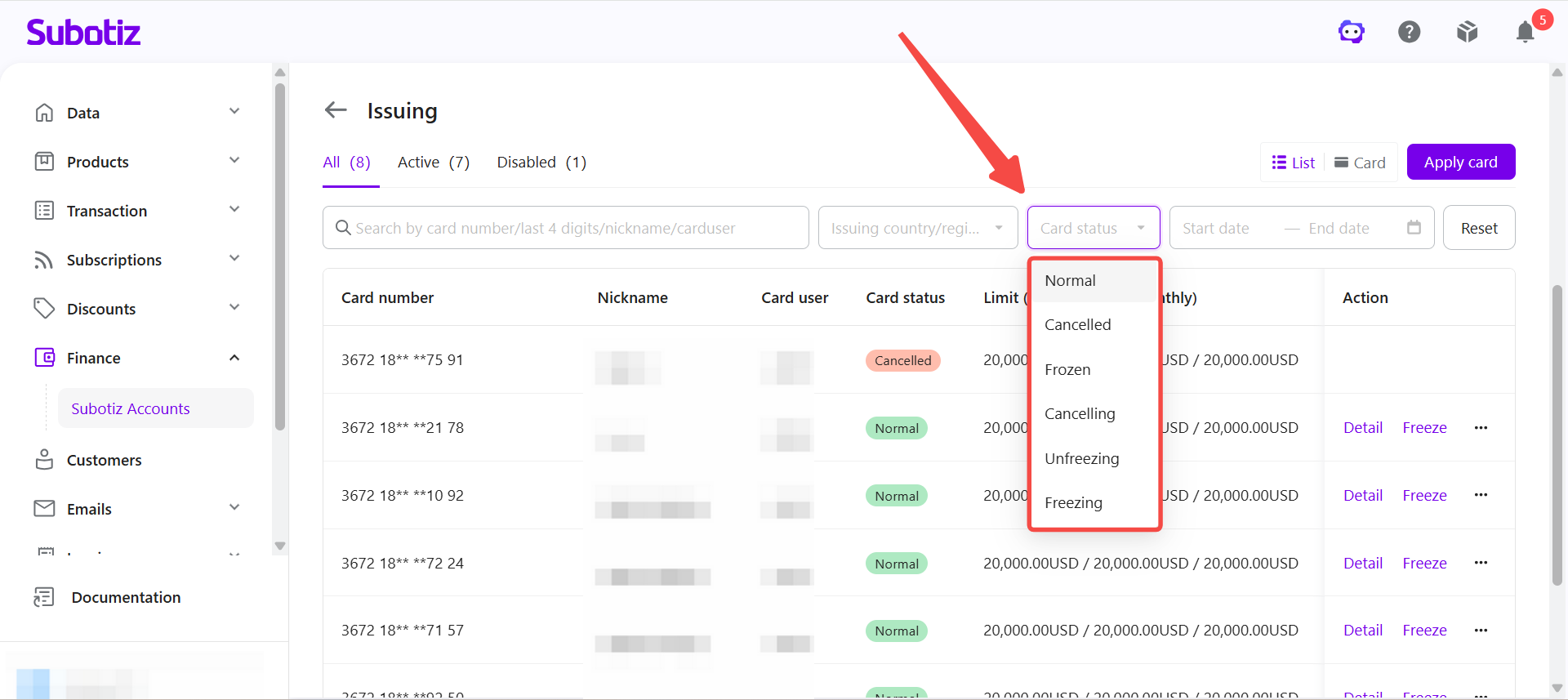The image size is (1568, 700).
Task: Click the Data home icon in sidebar
Action: 44,113
